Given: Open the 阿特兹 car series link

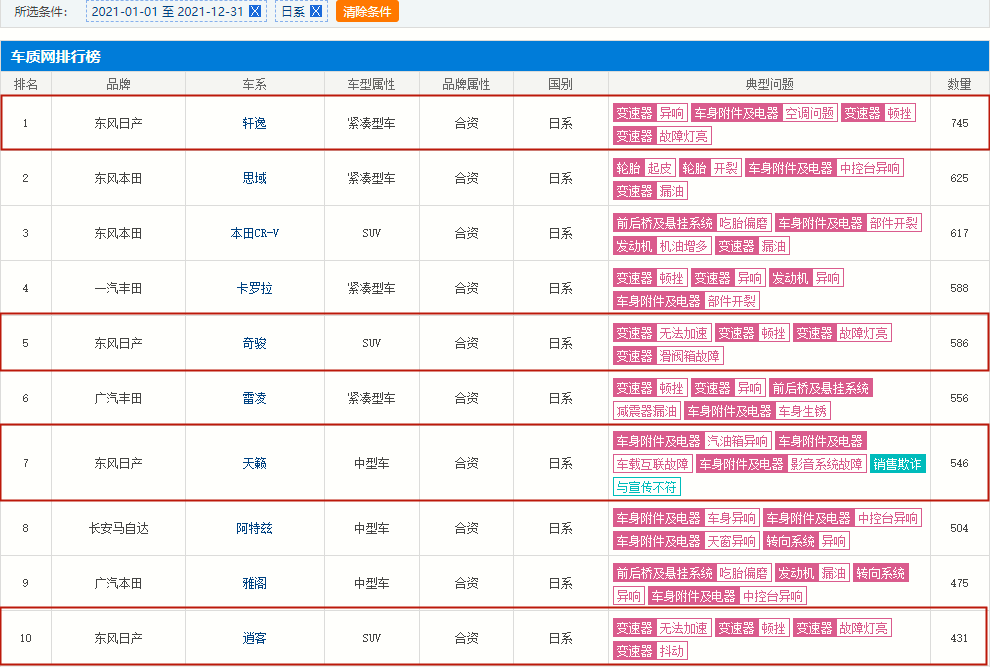Looking at the screenshot, I should coord(254,528).
